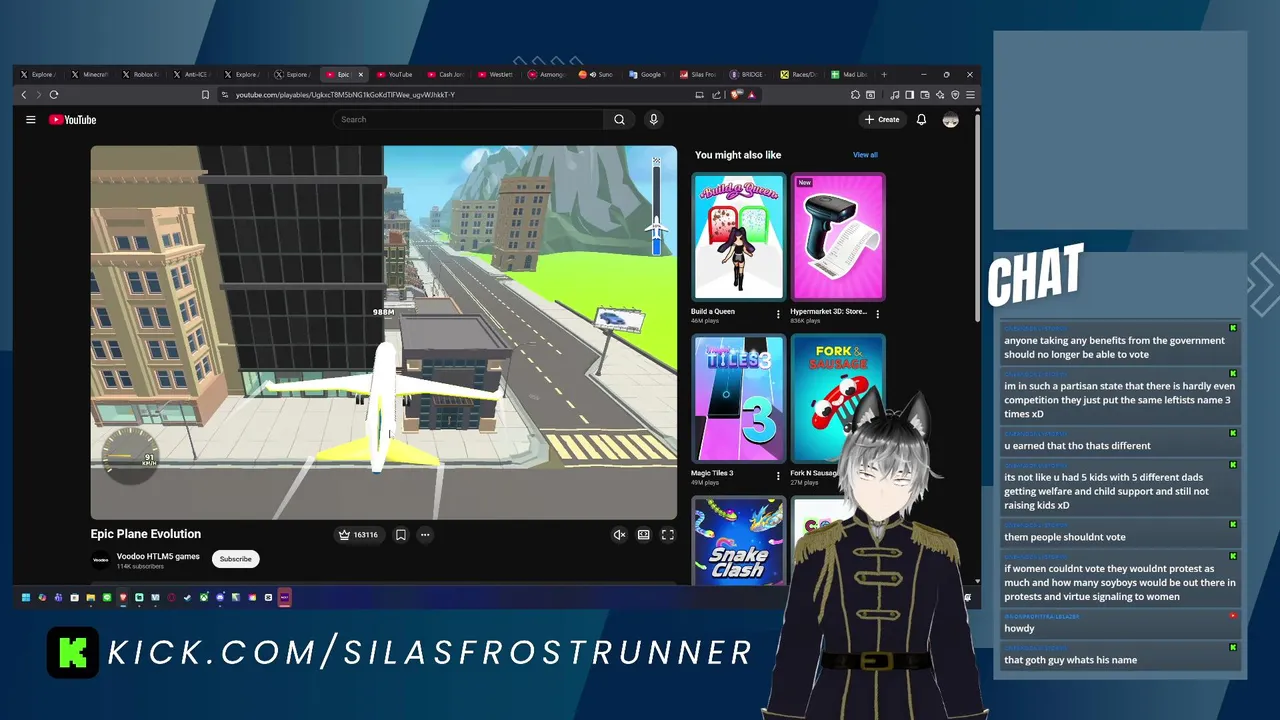
Task: Open the Xbox app on the taskbar
Action: tap(204, 597)
